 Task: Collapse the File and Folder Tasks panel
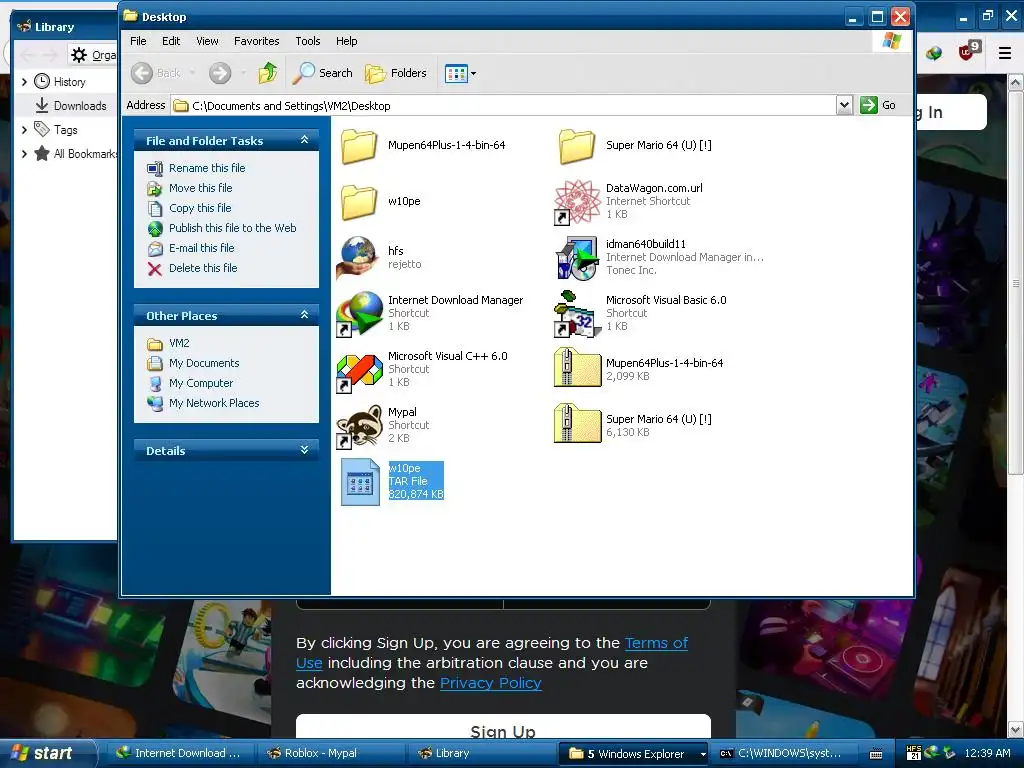[x=304, y=140]
